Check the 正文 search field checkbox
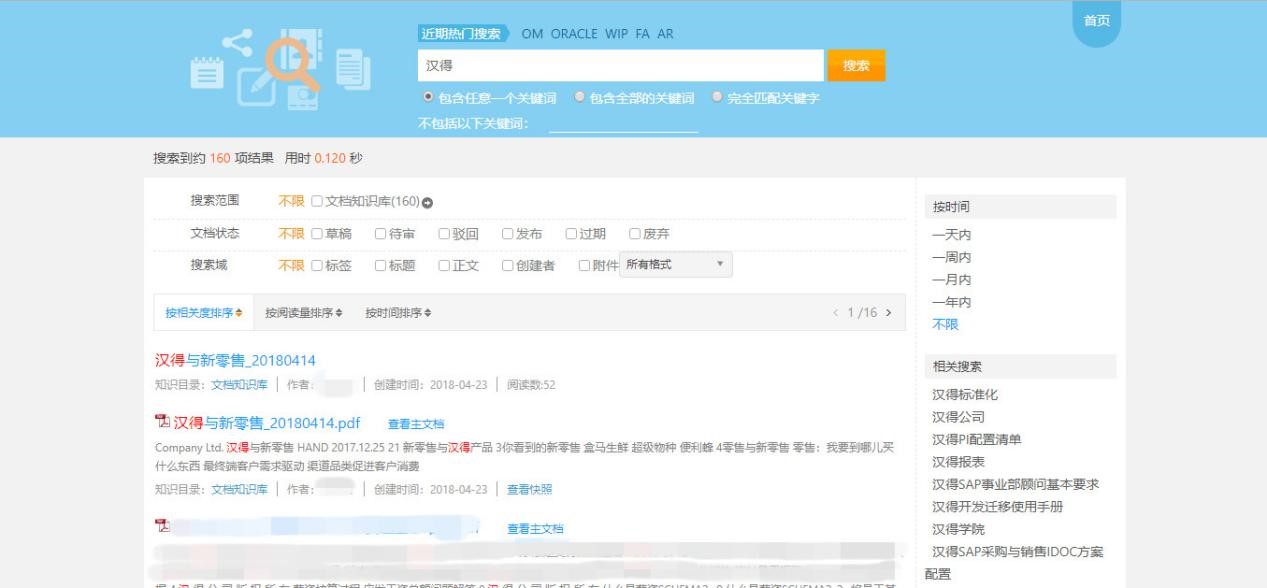 click(x=445, y=265)
